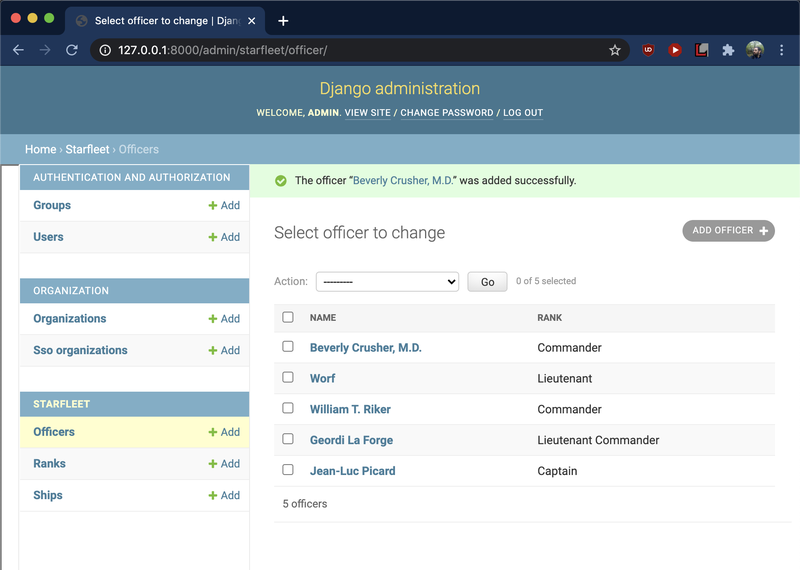Image resolution: width=800 pixels, height=570 pixels.
Task: Open Groups in sidebar
Action: click(52, 205)
